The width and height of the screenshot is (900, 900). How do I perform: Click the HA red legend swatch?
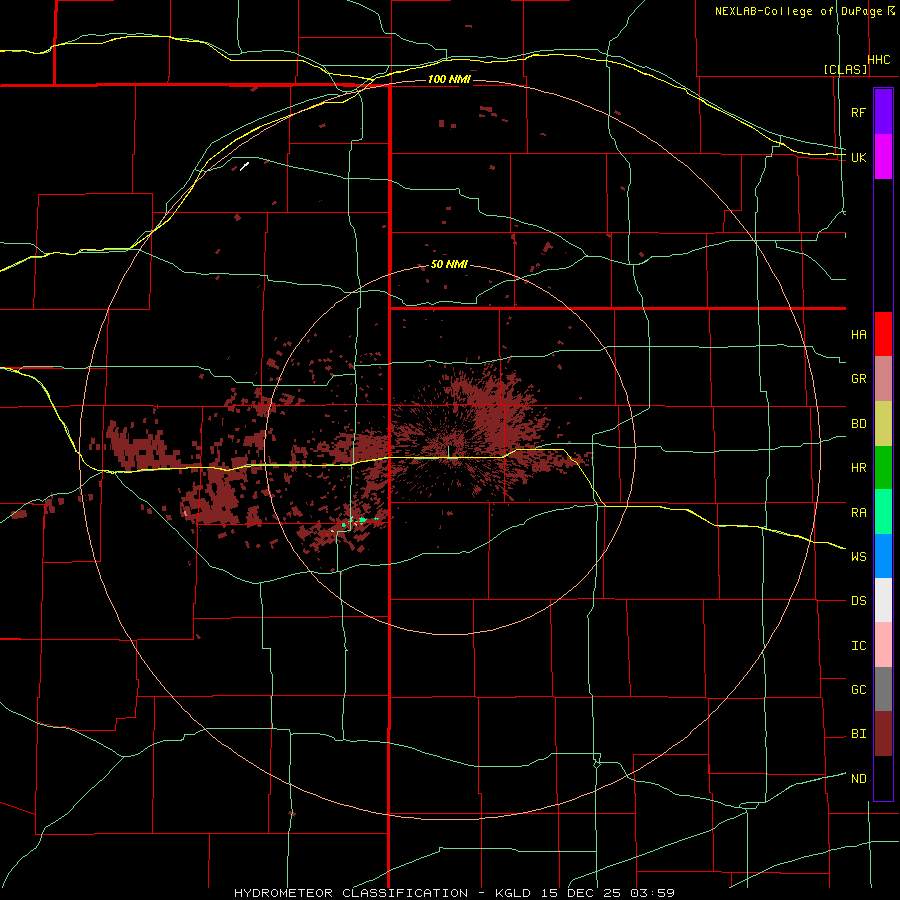tap(883, 334)
